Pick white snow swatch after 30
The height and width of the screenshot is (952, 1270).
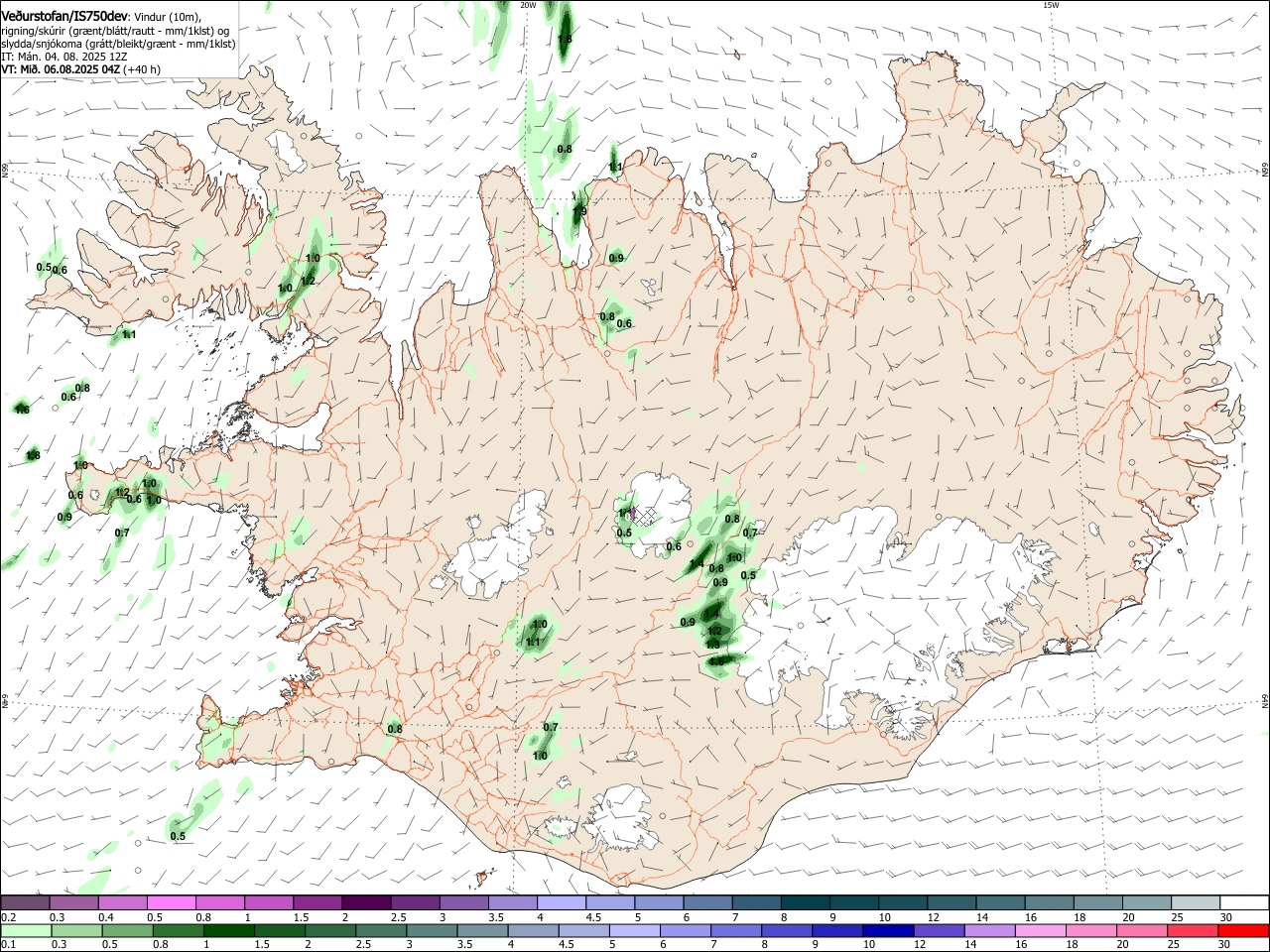coord(1244,902)
